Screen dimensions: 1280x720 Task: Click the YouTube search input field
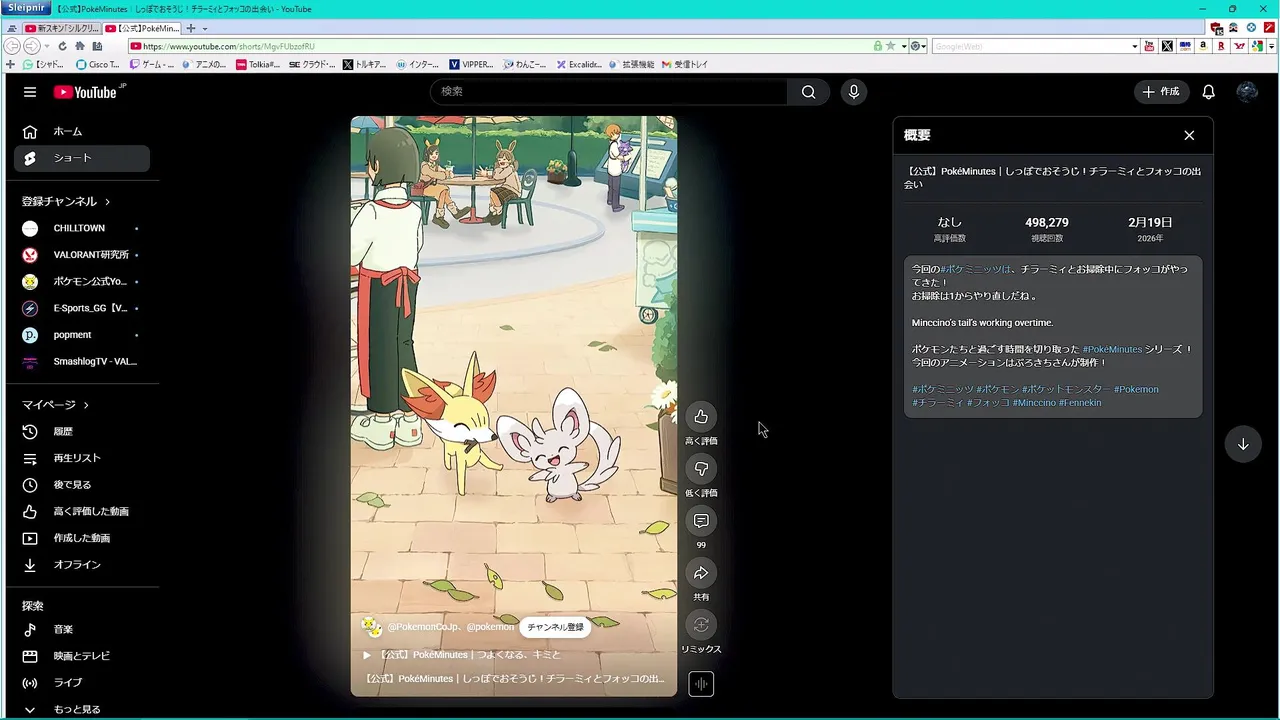[x=608, y=92]
